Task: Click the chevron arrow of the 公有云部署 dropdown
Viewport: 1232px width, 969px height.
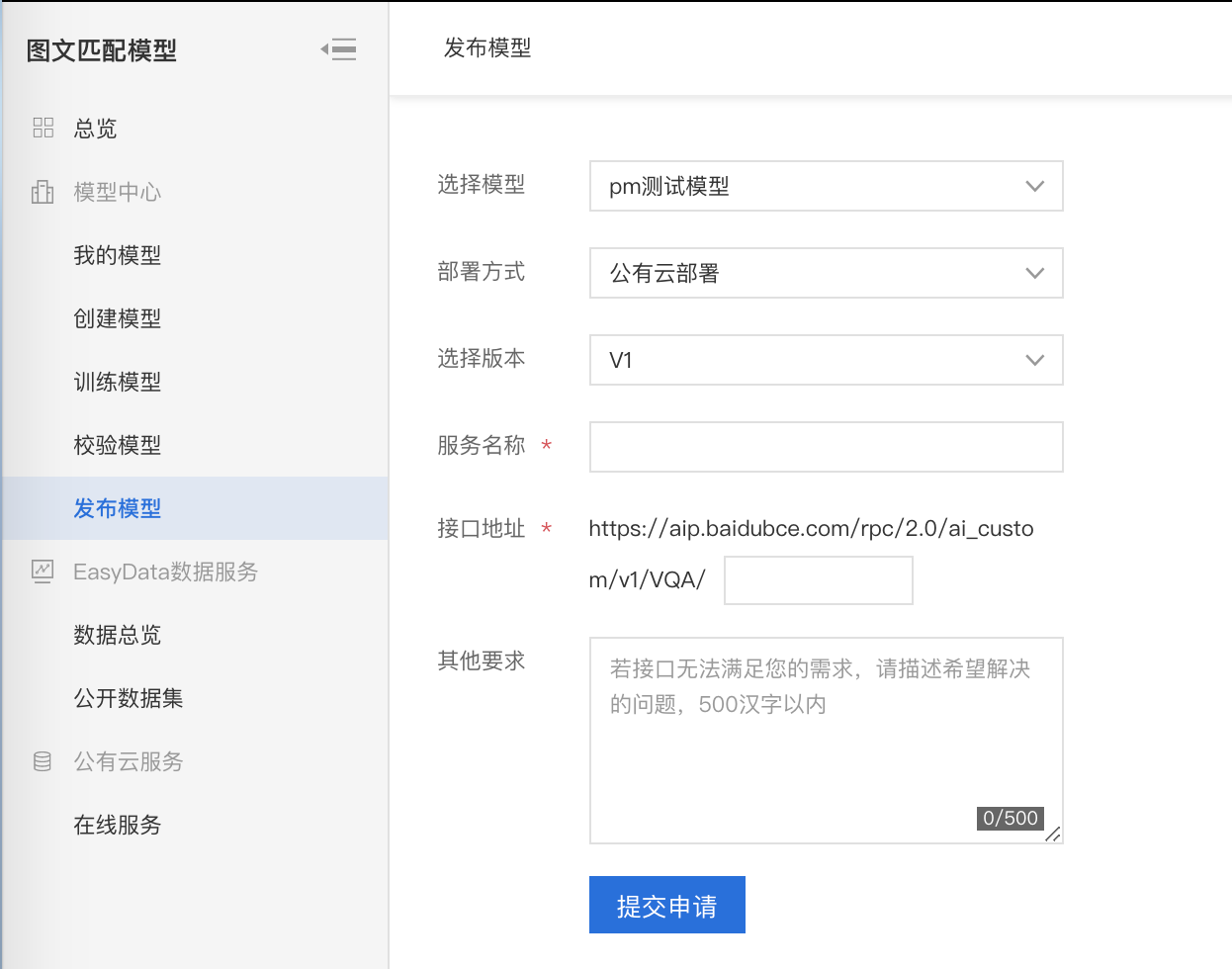Action: (1035, 273)
